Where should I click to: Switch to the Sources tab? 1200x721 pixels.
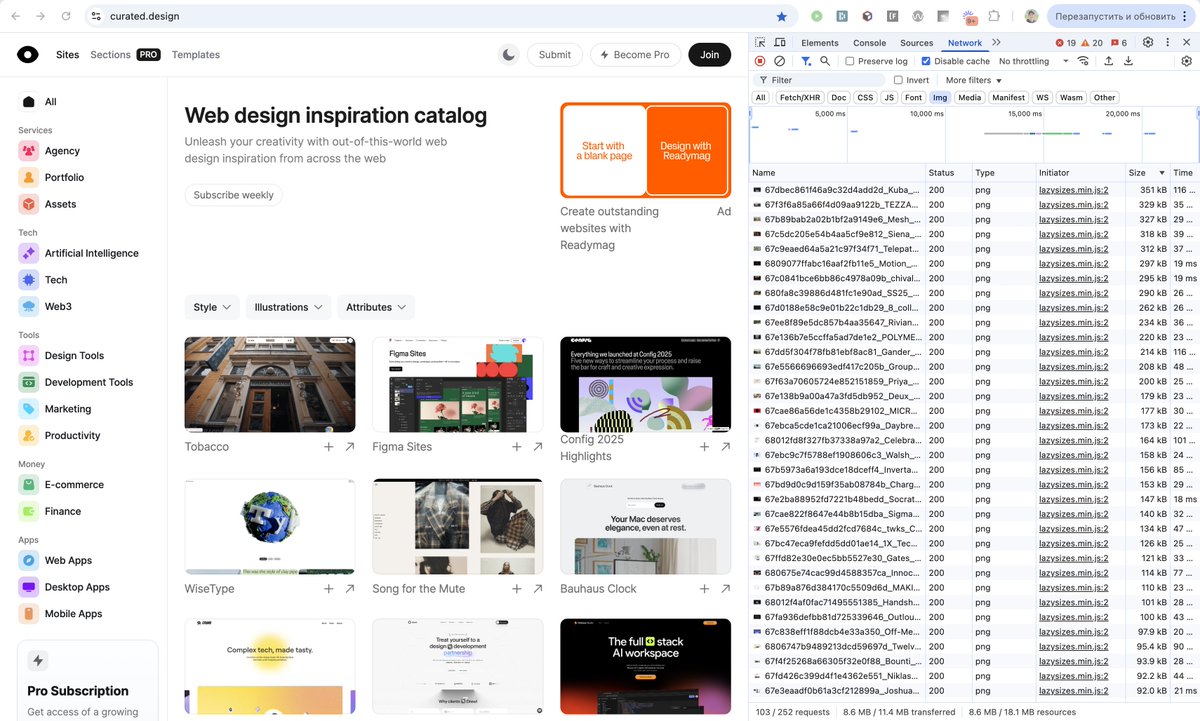click(x=916, y=43)
